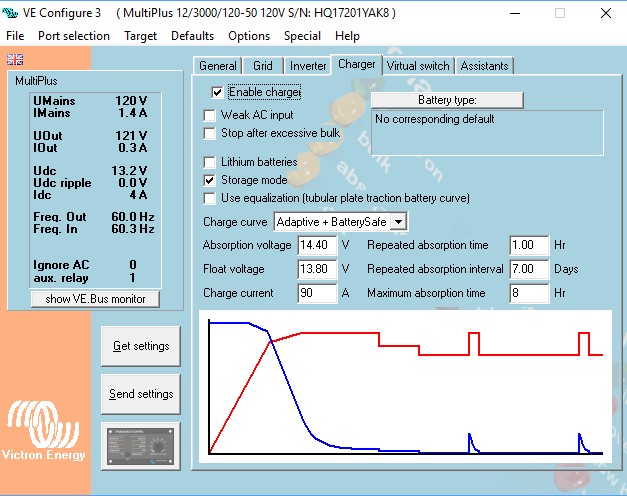
Task: Switch to the Virtual switch tab
Action: (418, 66)
